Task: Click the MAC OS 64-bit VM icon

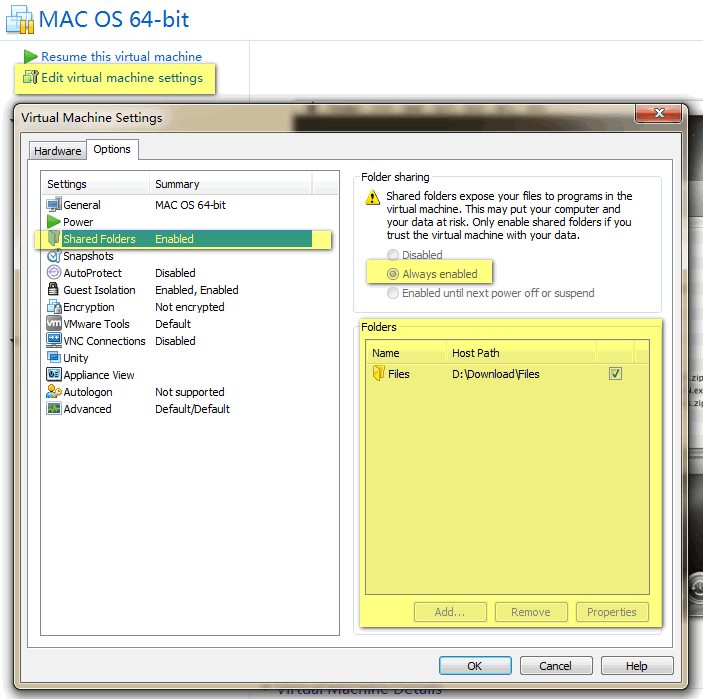Action: pyautogui.click(x=20, y=20)
